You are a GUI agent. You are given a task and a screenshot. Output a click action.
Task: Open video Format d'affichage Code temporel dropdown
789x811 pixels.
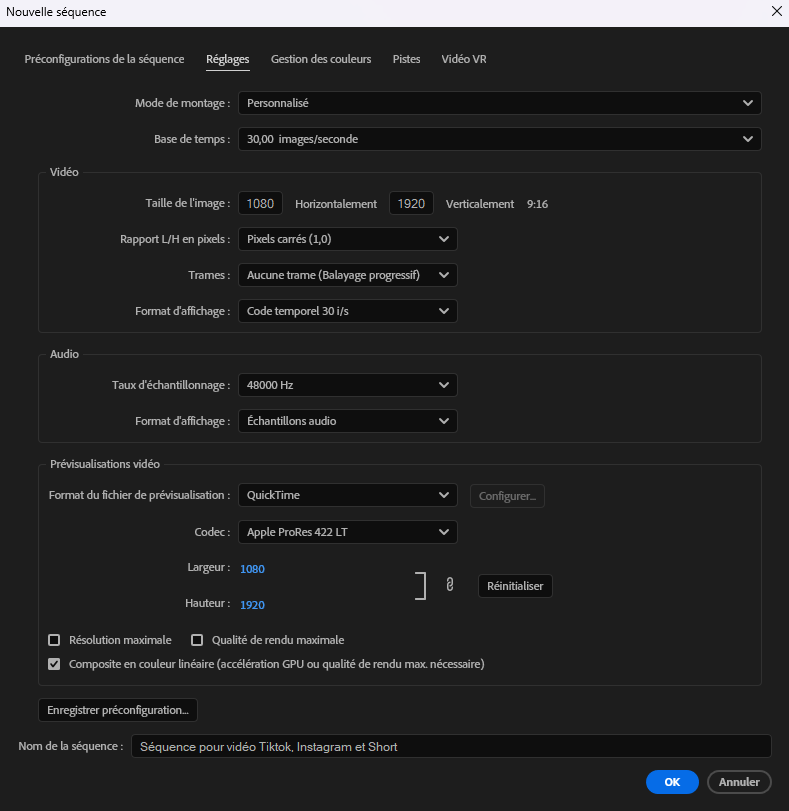pos(348,311)
